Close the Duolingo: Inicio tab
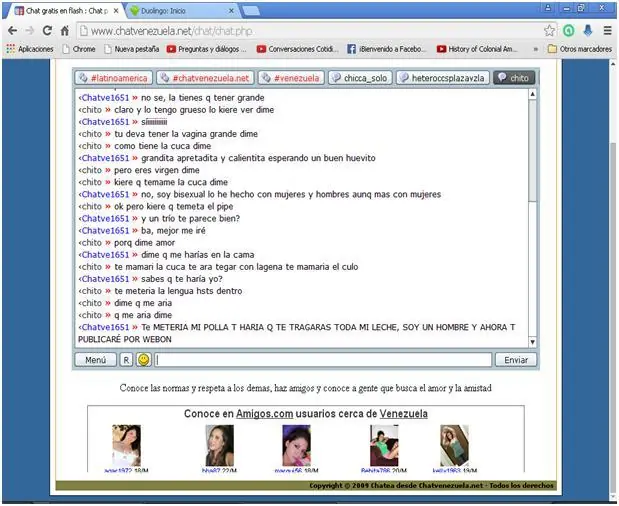Screen dimensions: 619x506 [x=231, y=11]
